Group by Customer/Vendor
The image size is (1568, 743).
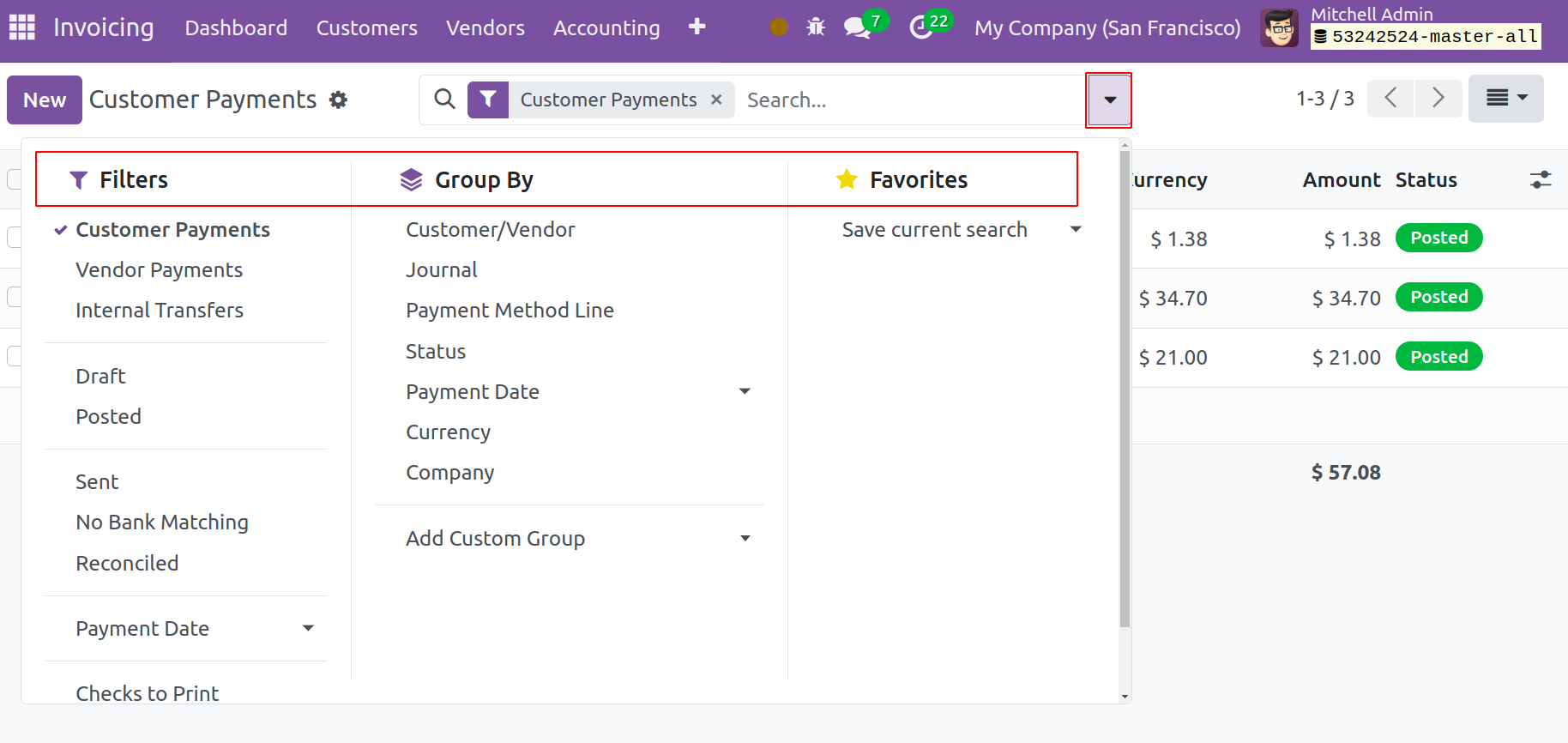(x=490, y=230)
